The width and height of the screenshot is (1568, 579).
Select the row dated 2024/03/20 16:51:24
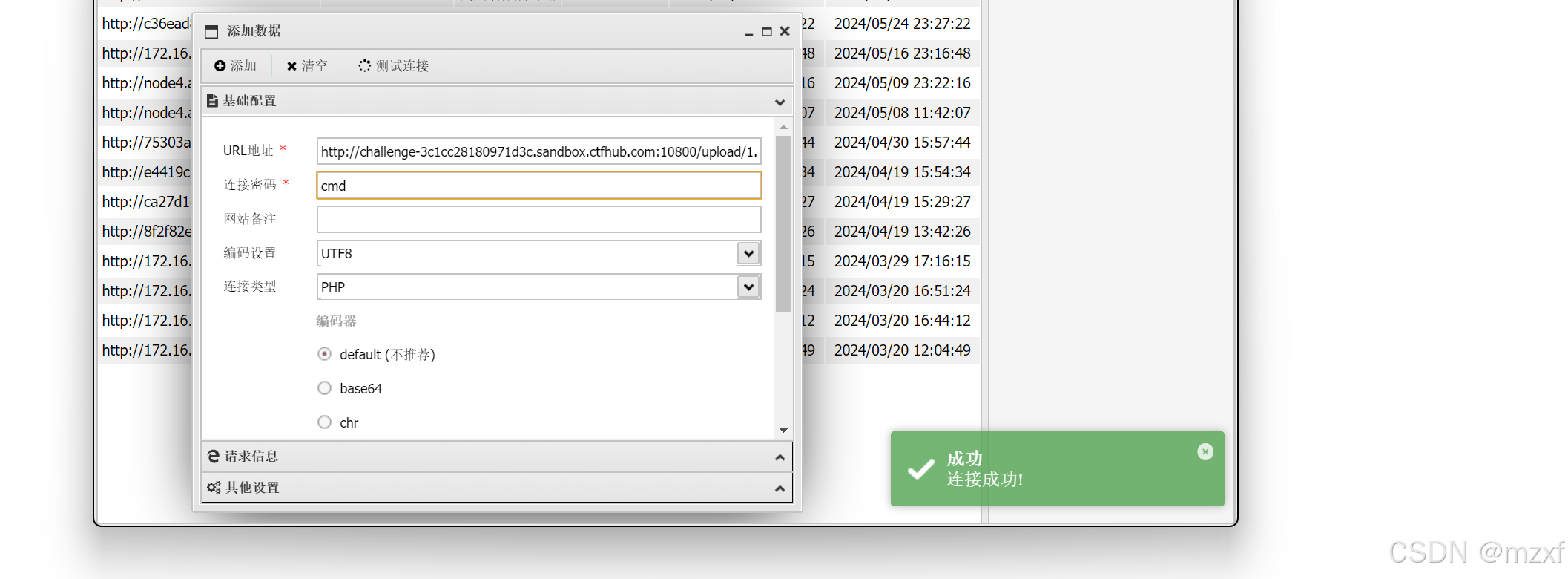click(902, 291)
